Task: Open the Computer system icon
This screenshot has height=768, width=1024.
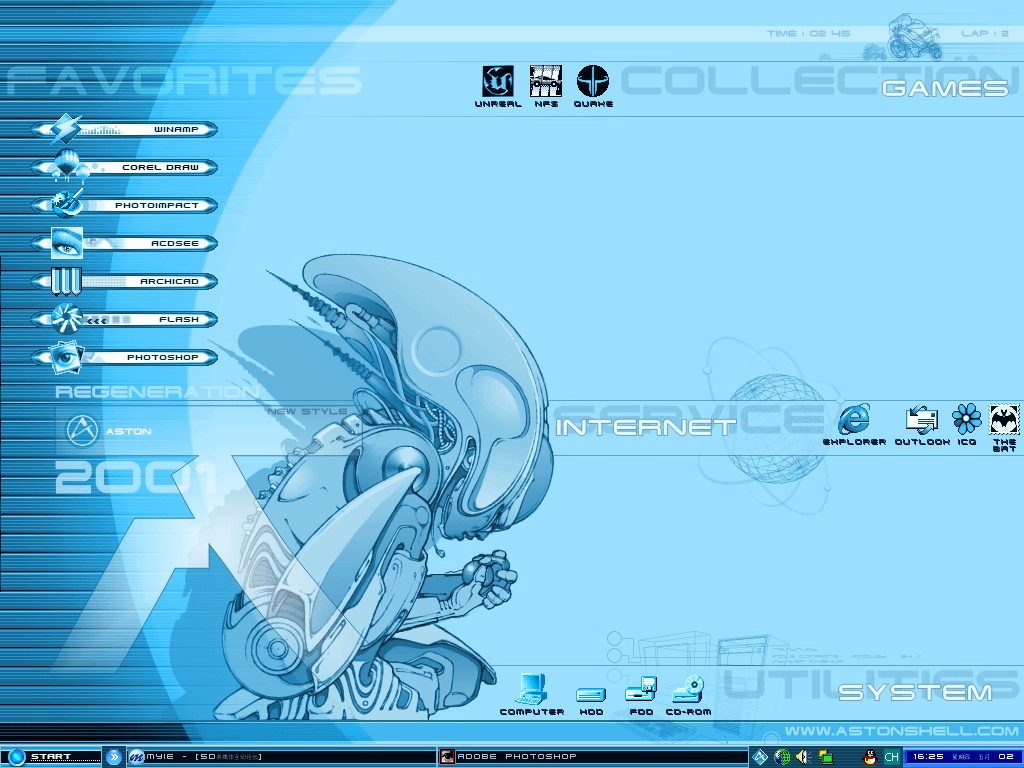Action: (531, 689)
